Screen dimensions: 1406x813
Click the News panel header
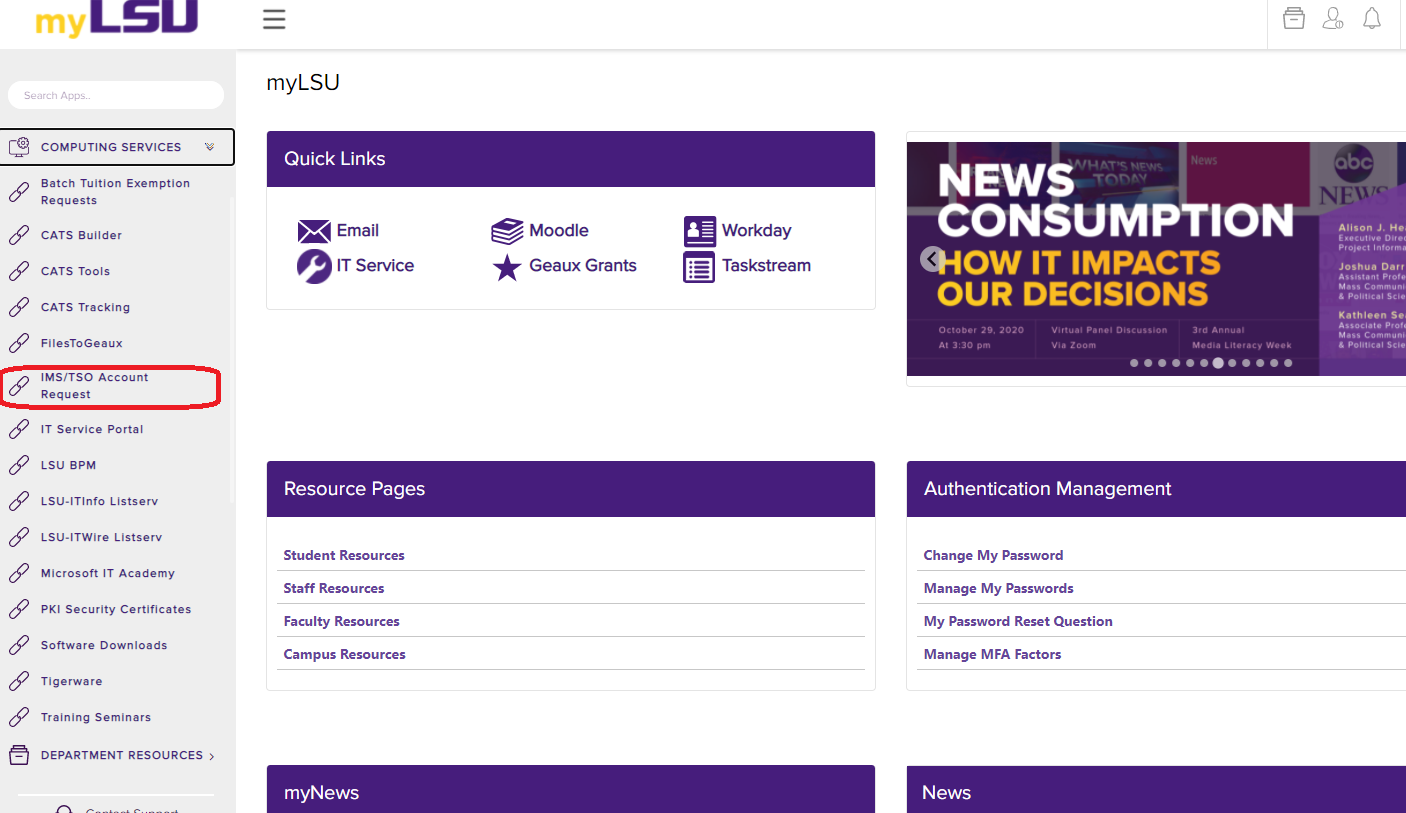pos(1156,789)
